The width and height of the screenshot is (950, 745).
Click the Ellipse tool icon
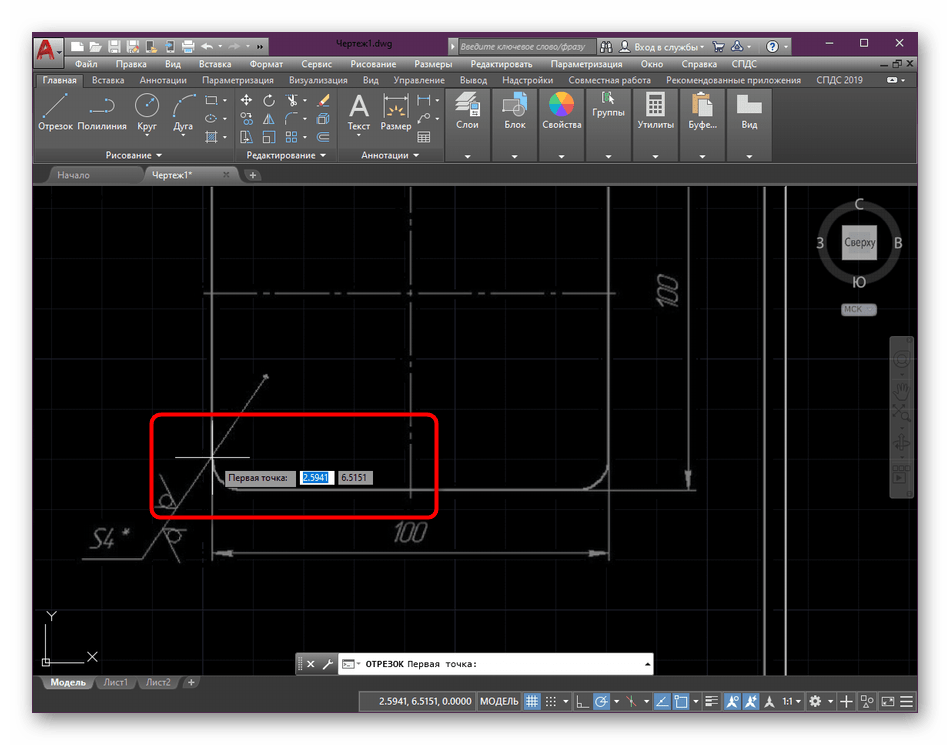(211, 119)
